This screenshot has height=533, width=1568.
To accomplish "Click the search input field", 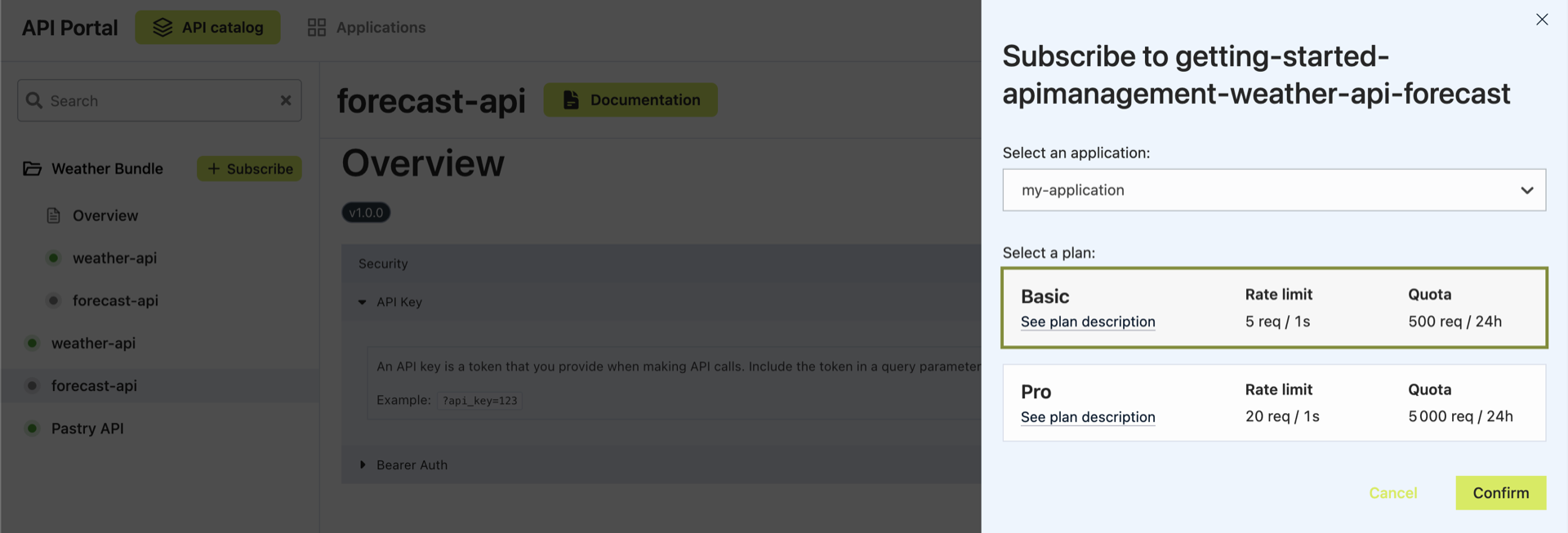I will point(159,100).
